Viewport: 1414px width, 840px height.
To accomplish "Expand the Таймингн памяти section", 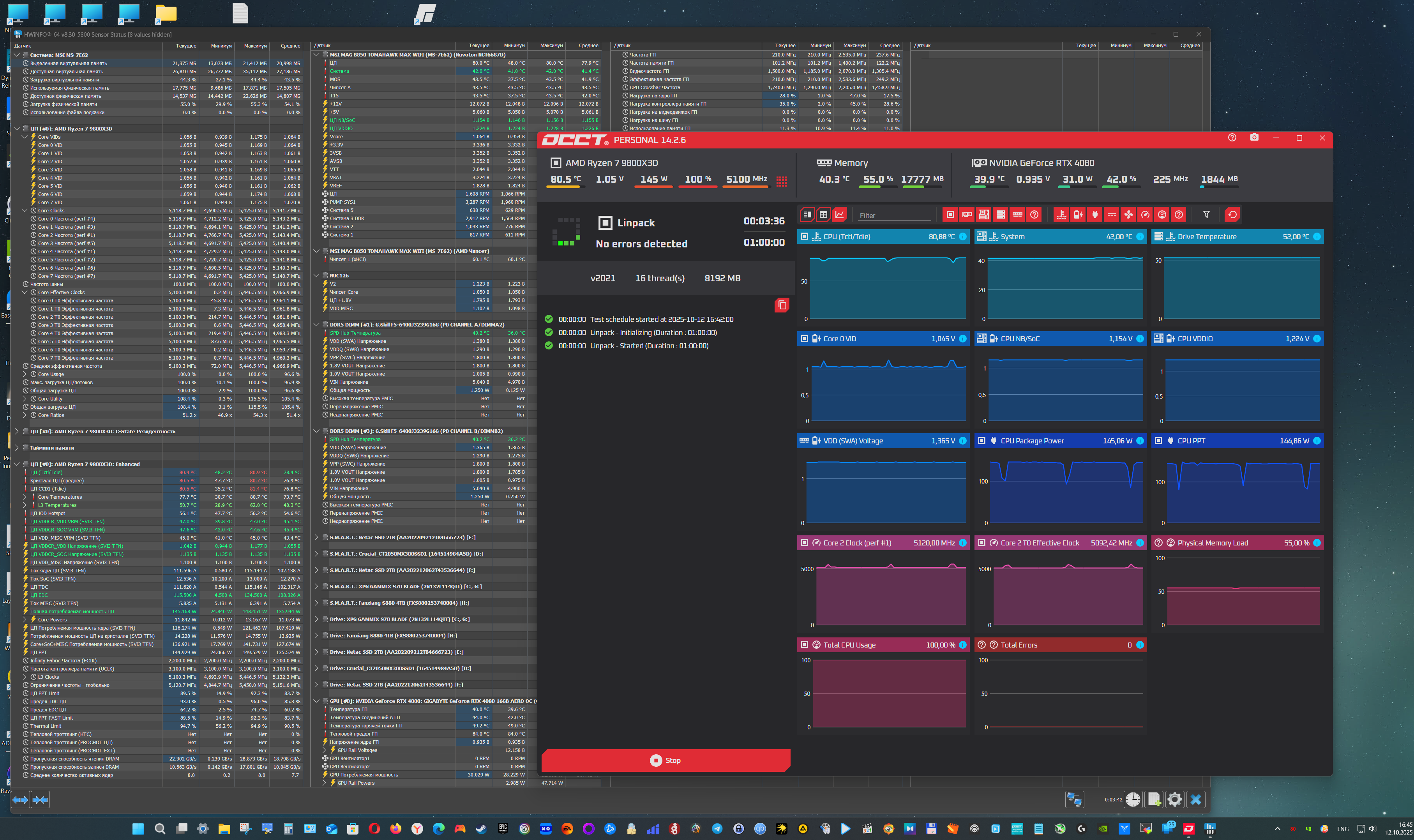I will (17, 448).
